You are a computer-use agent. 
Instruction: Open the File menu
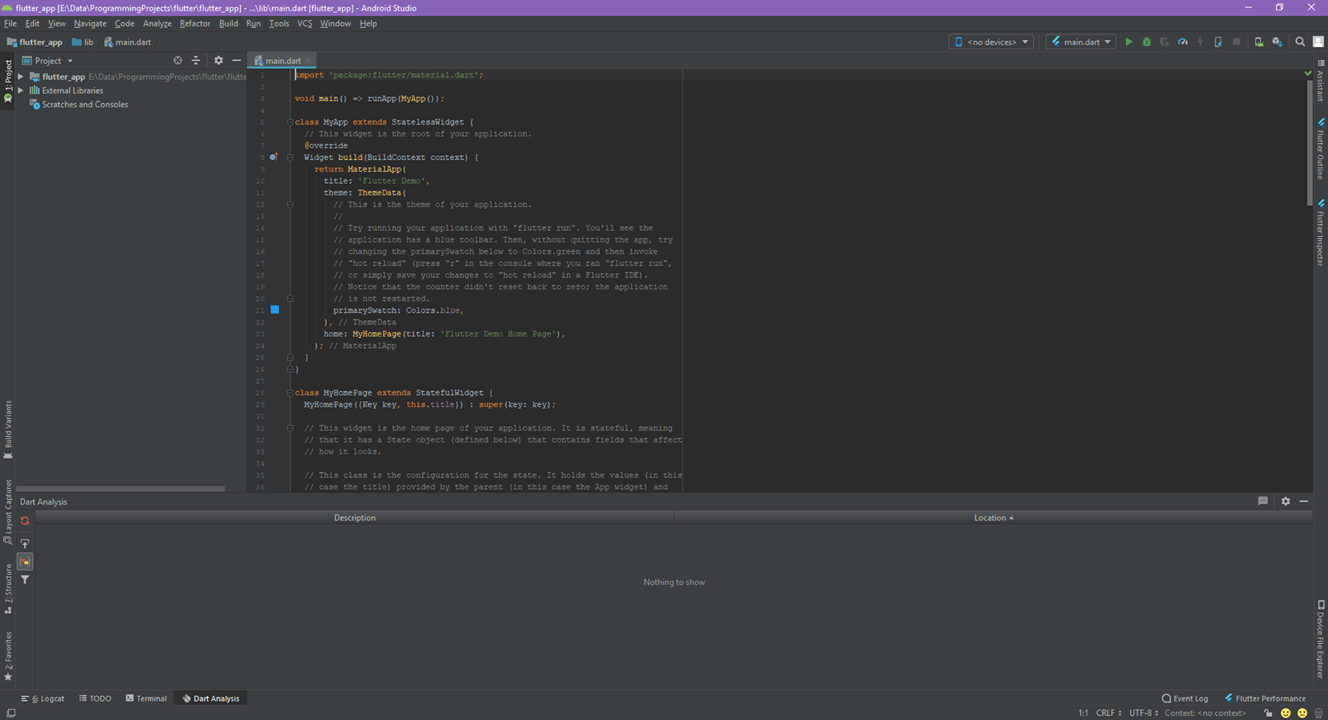coord(10,23)
